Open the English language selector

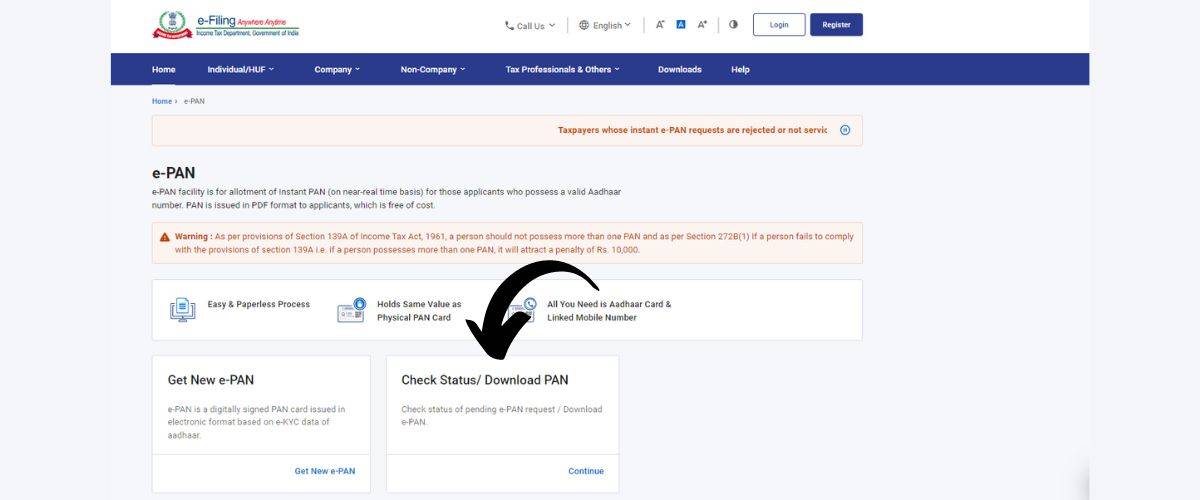[x=605, y=26]
